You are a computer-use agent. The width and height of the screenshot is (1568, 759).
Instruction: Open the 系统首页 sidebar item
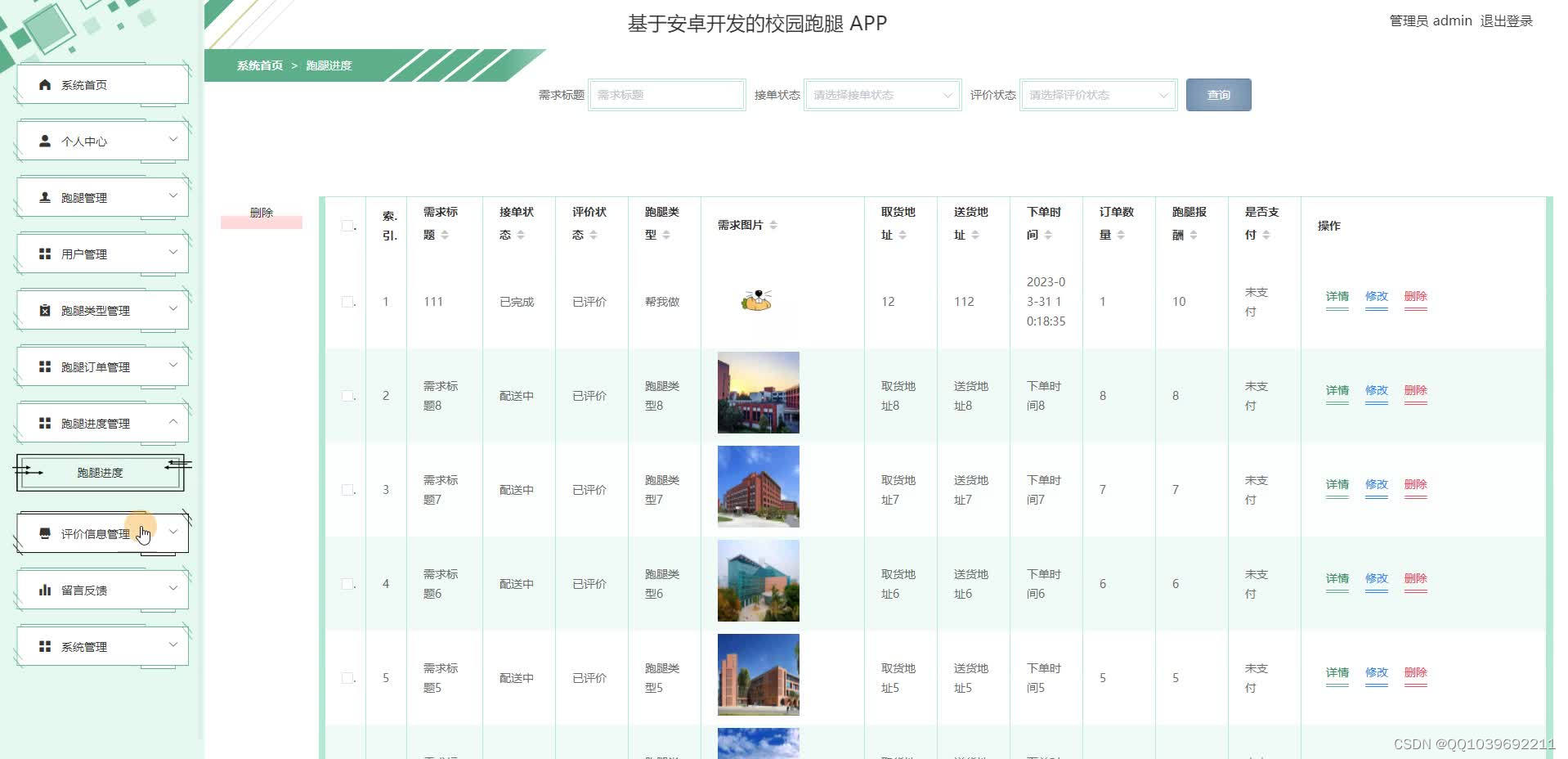pyautogui.click(x=102, y=84)
